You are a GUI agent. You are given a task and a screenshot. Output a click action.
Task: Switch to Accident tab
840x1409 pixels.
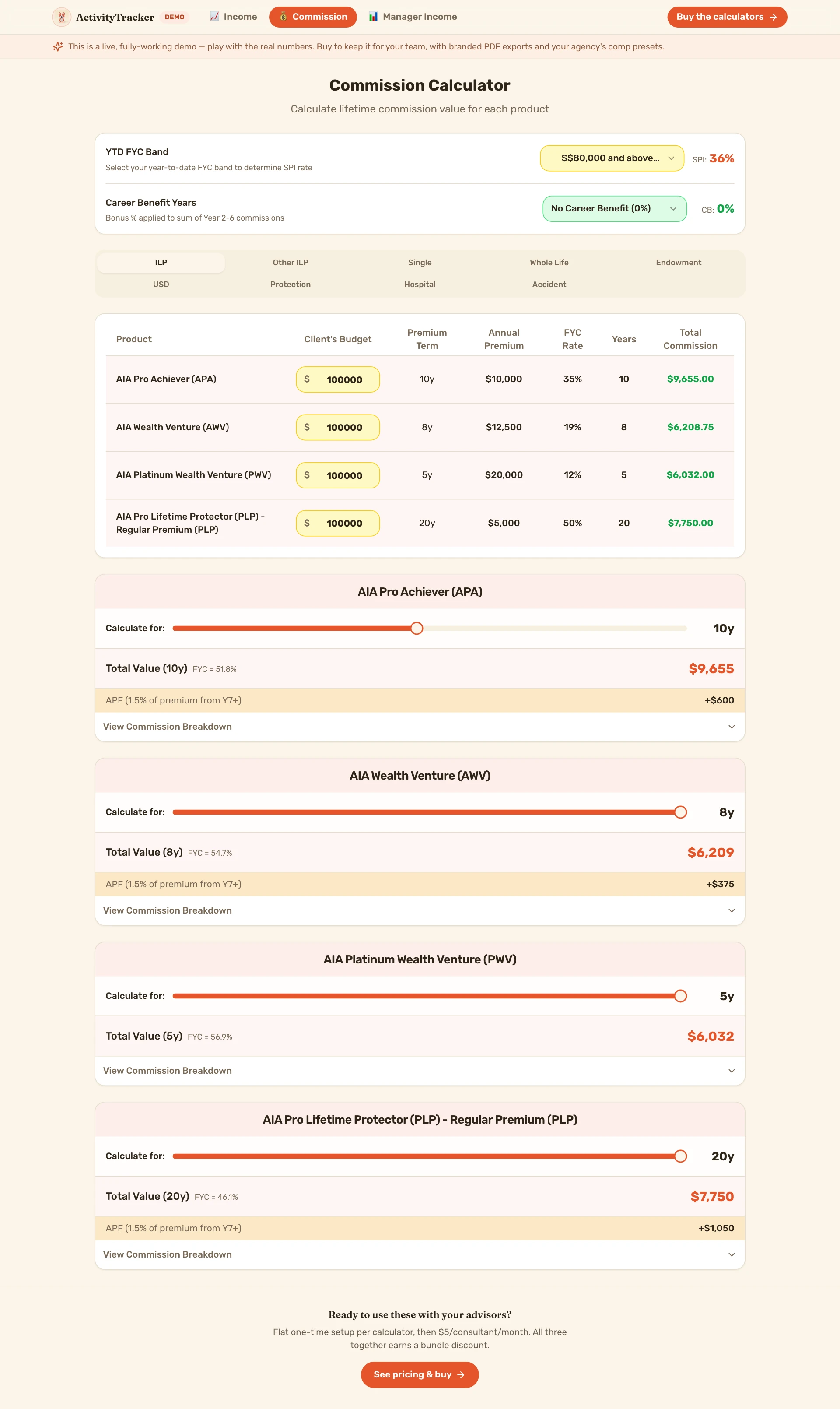pos(549,284)
